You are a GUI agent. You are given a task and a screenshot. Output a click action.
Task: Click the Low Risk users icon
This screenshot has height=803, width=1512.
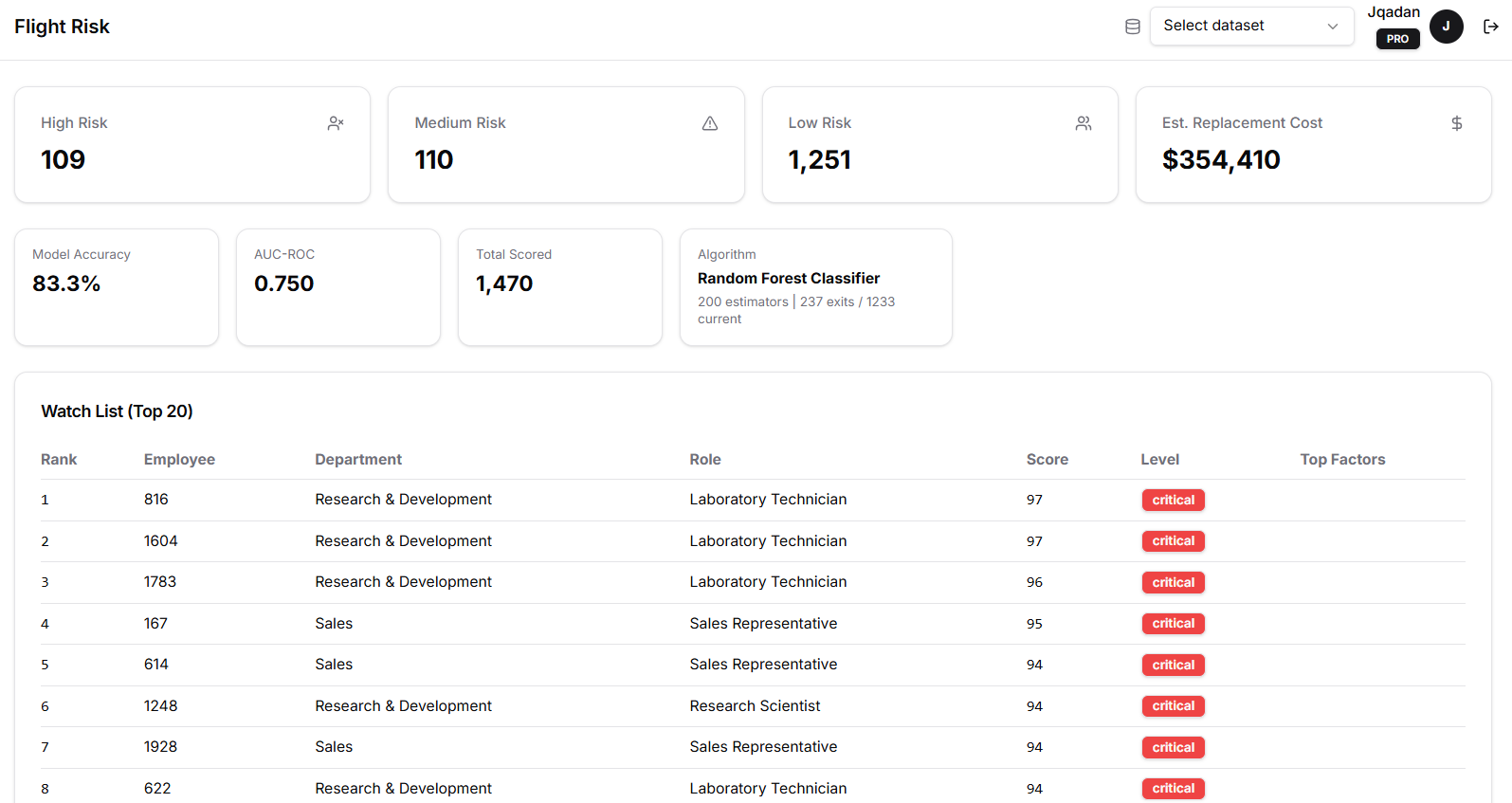point(1084,123)
